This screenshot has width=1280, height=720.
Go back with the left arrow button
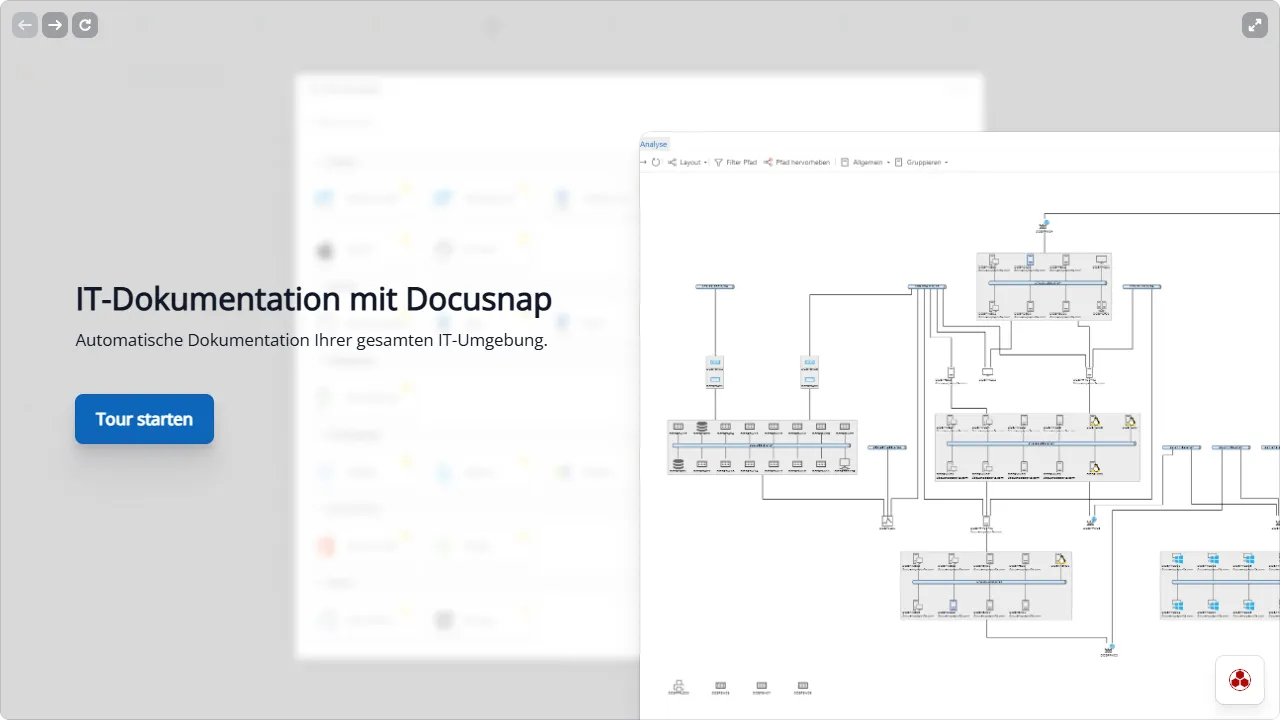[25, 25]
